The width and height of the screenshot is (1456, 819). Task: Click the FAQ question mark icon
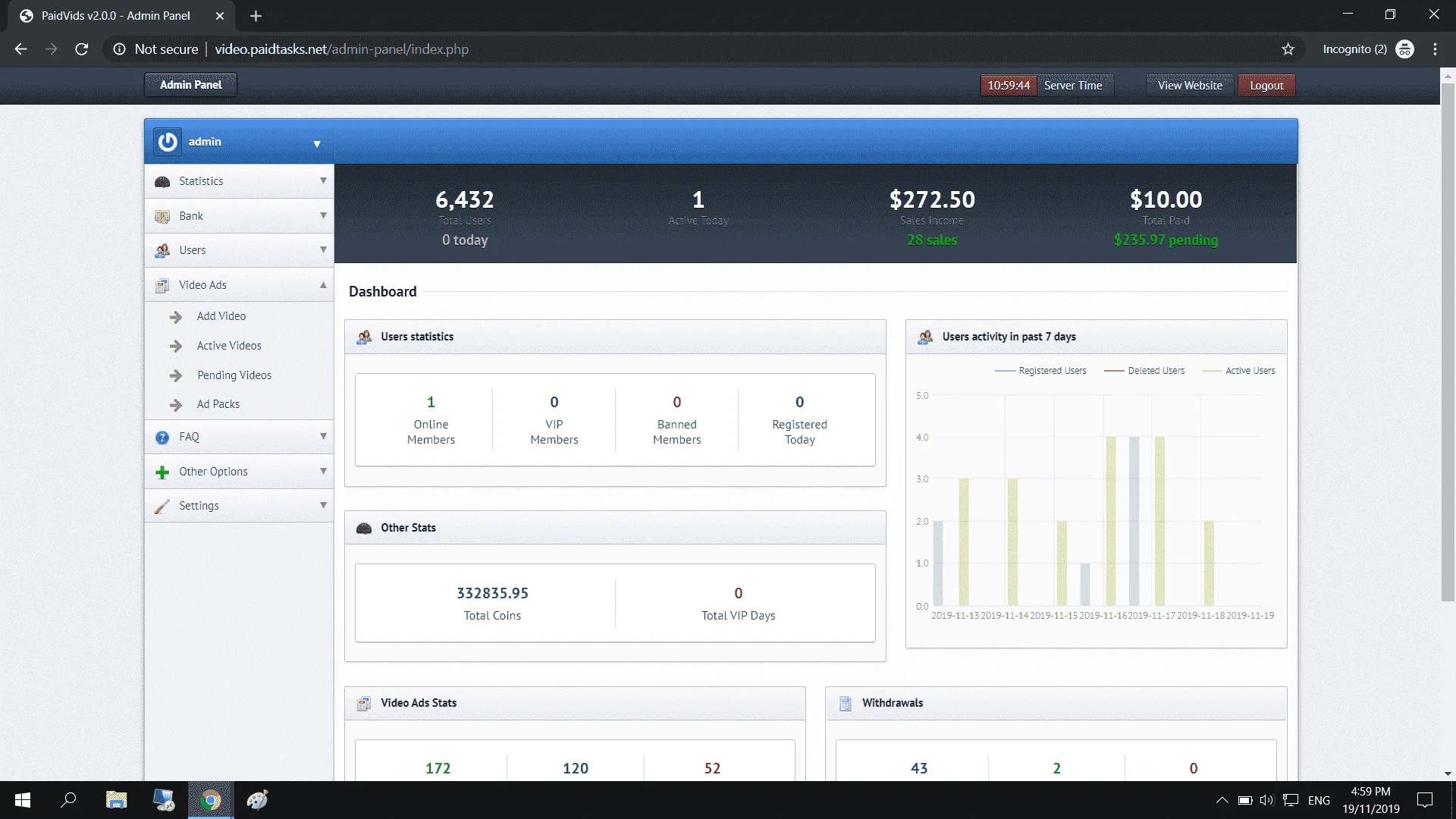162,438
